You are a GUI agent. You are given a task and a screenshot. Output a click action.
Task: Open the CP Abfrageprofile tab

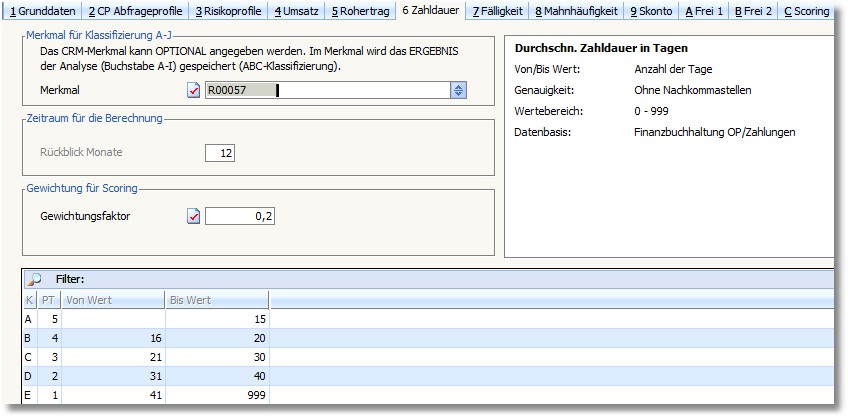[134, 11]
